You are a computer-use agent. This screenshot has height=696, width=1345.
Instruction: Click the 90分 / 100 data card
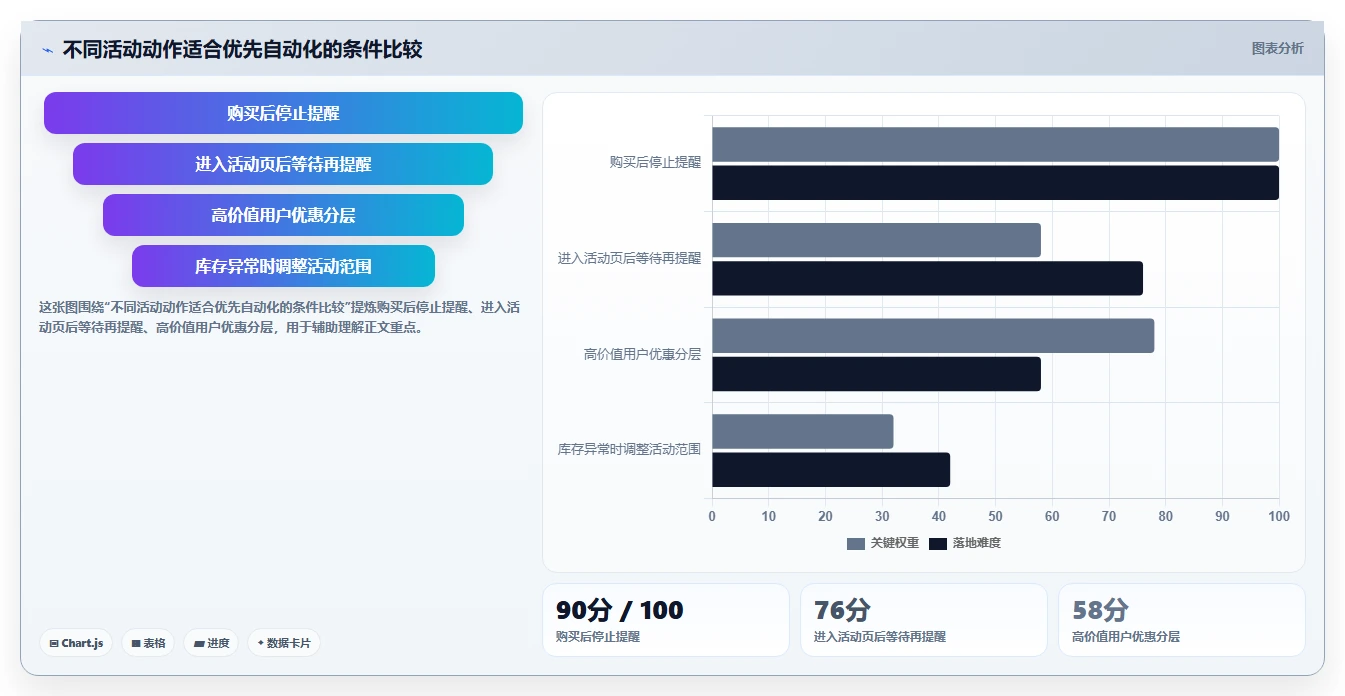[665, 620]
